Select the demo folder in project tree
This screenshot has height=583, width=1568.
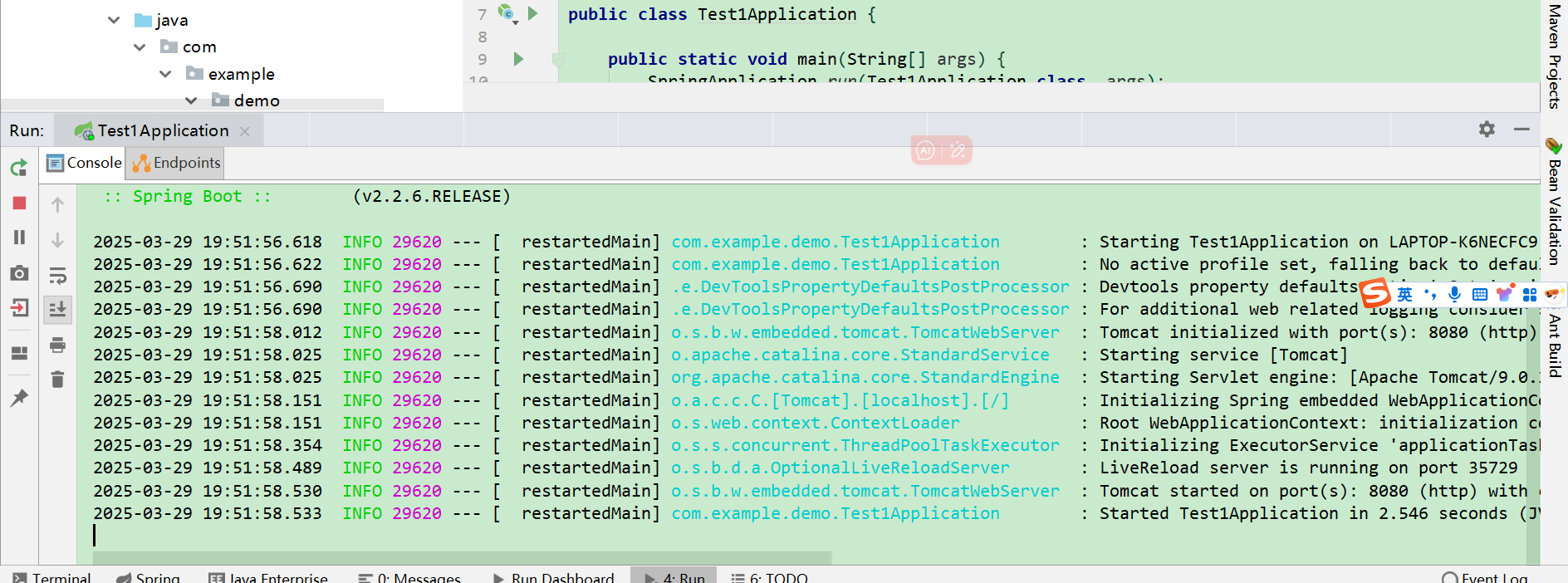(x=257, y=100)
